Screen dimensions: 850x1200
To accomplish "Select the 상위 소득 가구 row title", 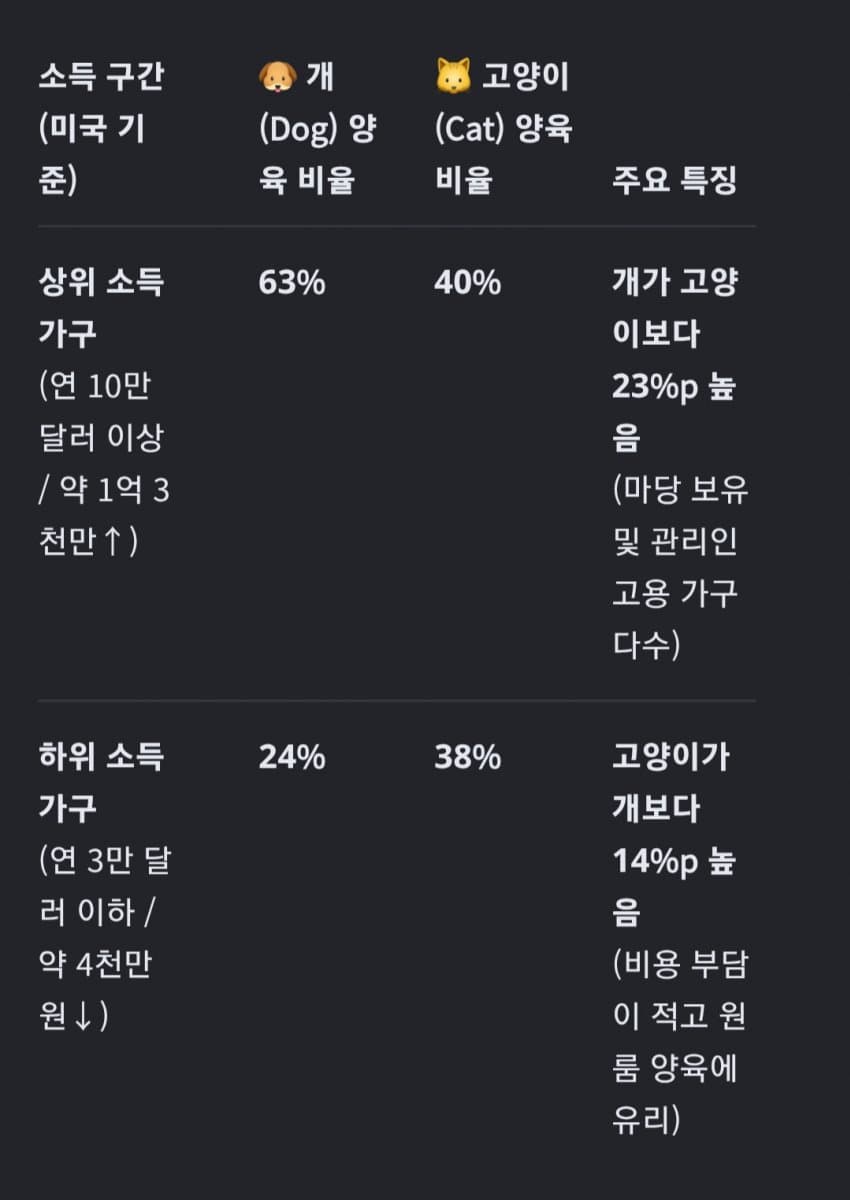I will pyautogui.click(x=100, y=308).
